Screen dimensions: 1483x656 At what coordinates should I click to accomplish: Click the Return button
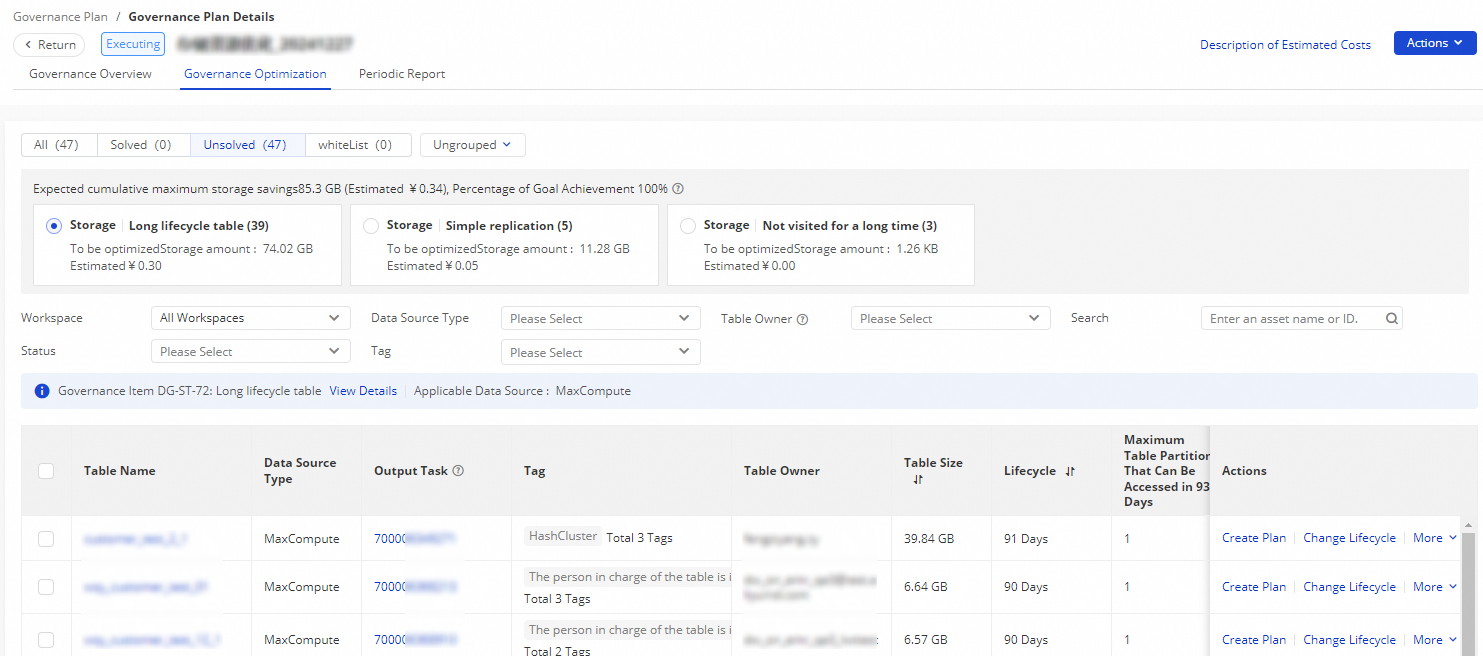pos(49,44)
